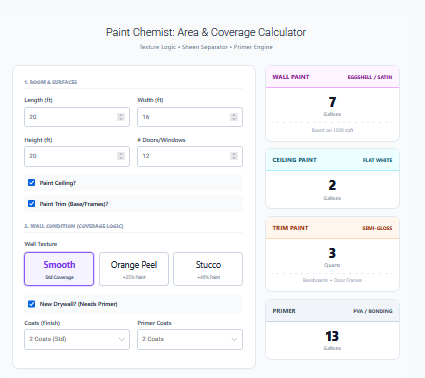
Task: Click the Wall Paint gallons value 7
Action: 332,102
